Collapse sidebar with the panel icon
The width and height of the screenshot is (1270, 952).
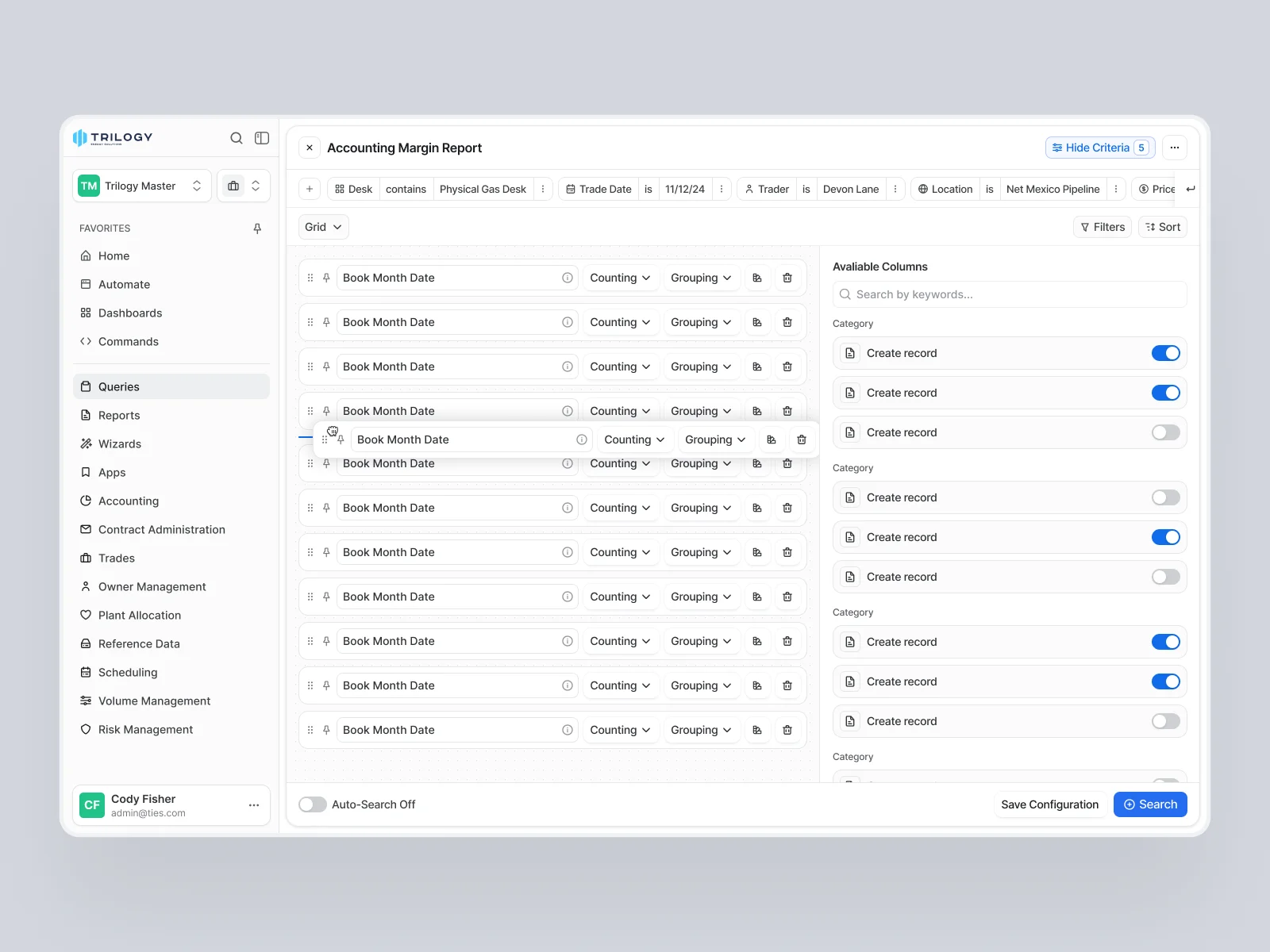pos(262,138)
